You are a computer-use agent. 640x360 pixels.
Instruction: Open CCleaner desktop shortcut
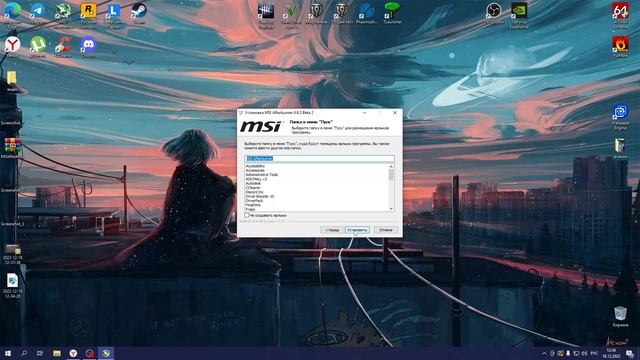pyautogui.click(x=63, y=45)
